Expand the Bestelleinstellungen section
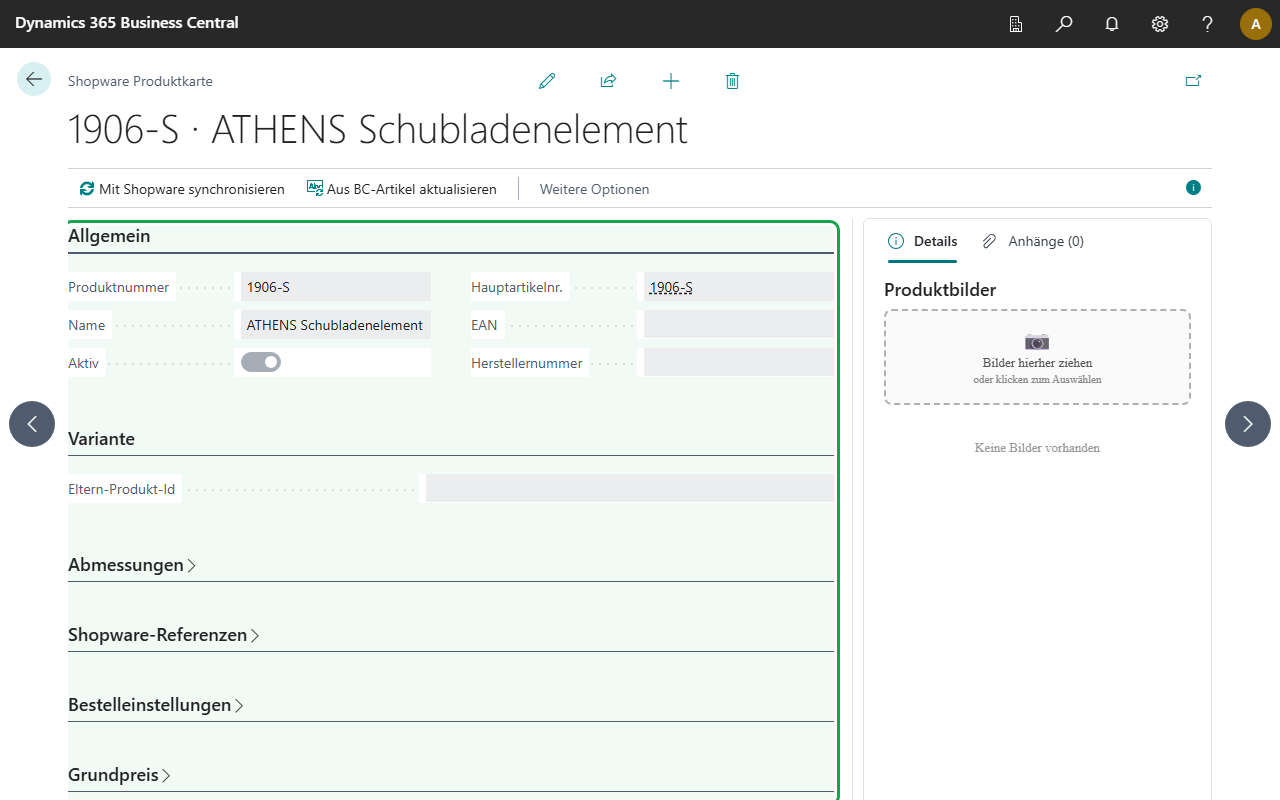The image size is (1280, 800). pyautogui.click(x=156, y=704)
